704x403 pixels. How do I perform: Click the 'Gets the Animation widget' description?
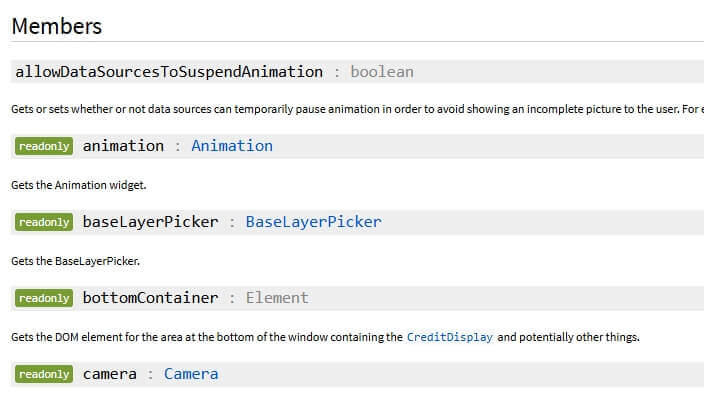[79, 185]
